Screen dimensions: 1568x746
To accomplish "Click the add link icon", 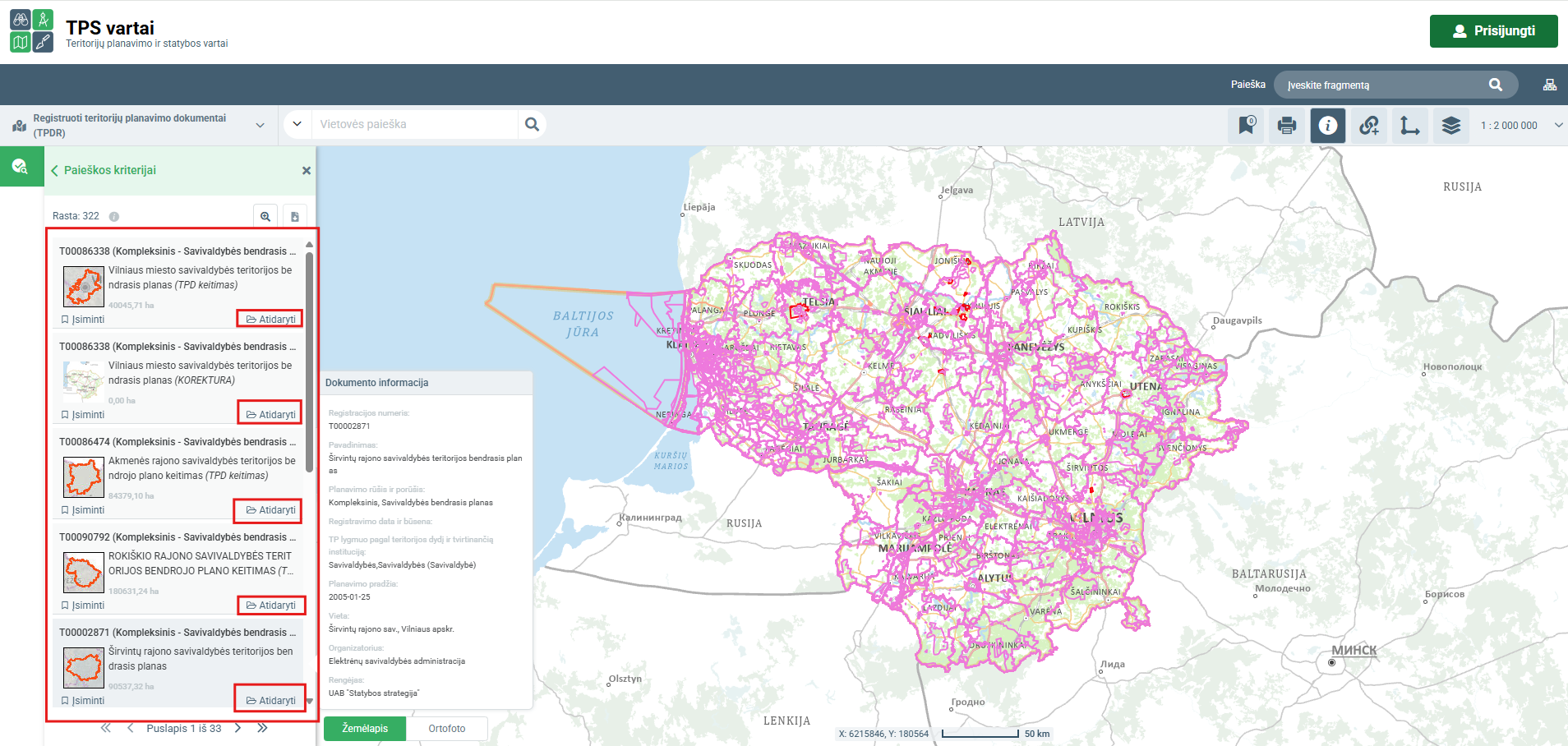I will [x=1369, y=126].
